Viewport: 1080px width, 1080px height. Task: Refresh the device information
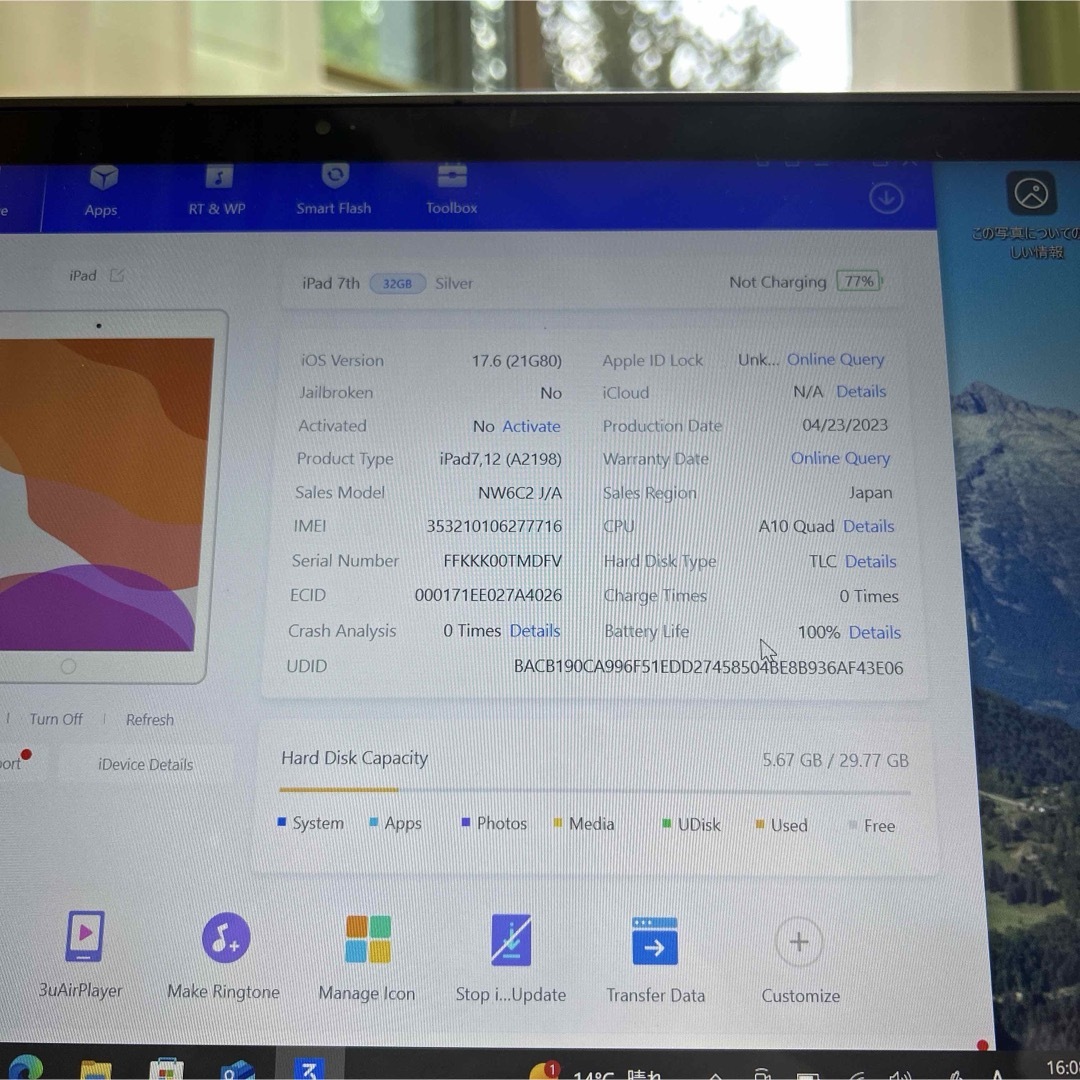click(149, 720)
